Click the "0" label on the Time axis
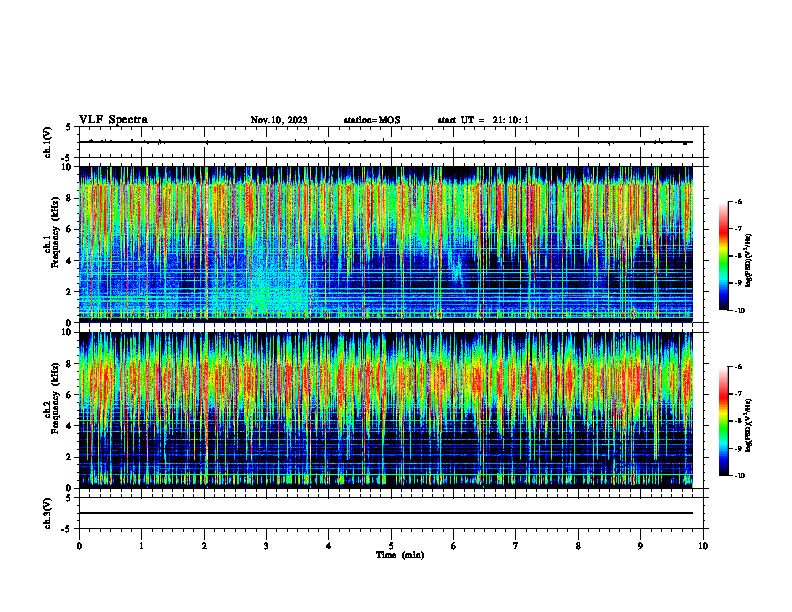This screenshot has height=612, width=792. (79, 546)
